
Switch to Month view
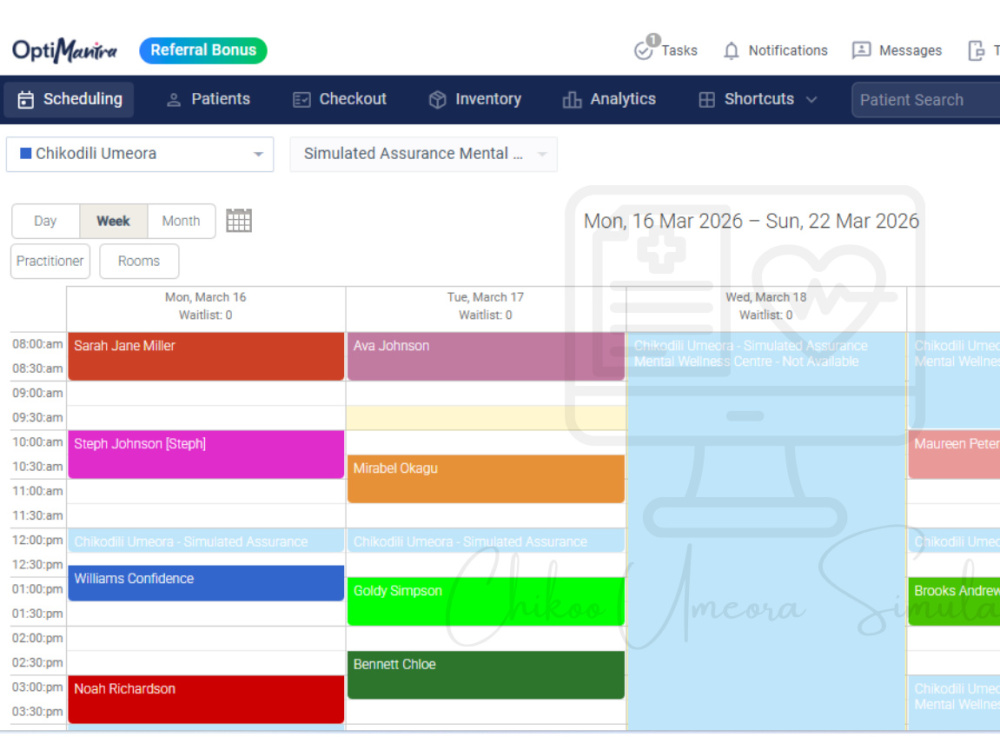point(181,221)
